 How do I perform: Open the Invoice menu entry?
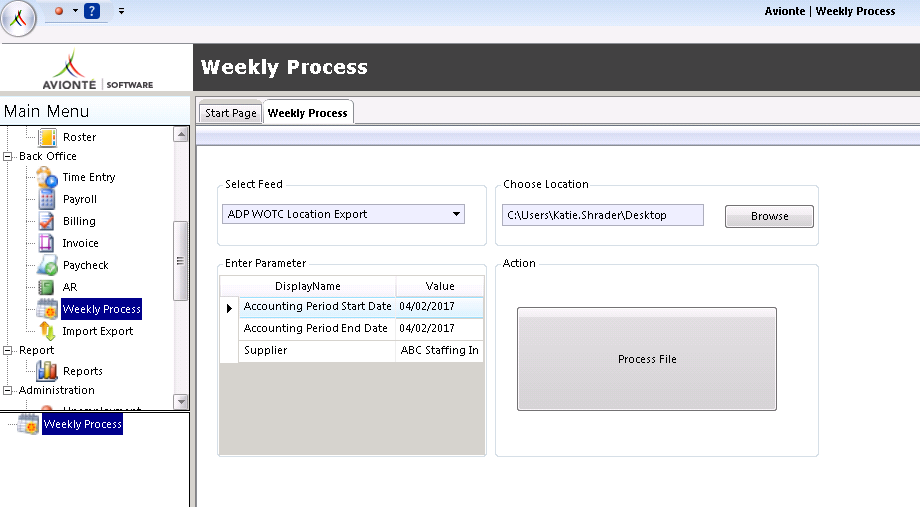pos(80,243)
